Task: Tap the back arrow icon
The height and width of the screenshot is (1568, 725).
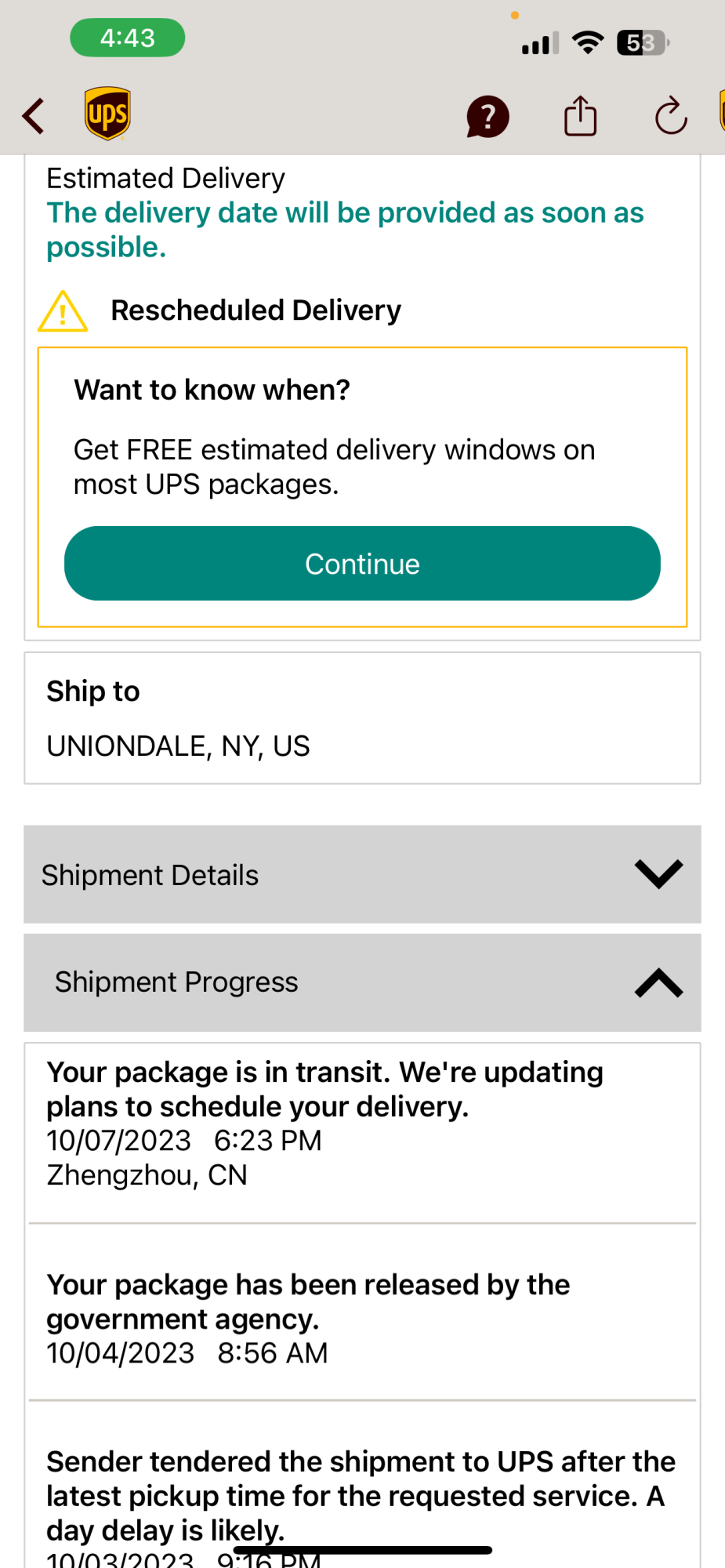Action: pos(34,117)
